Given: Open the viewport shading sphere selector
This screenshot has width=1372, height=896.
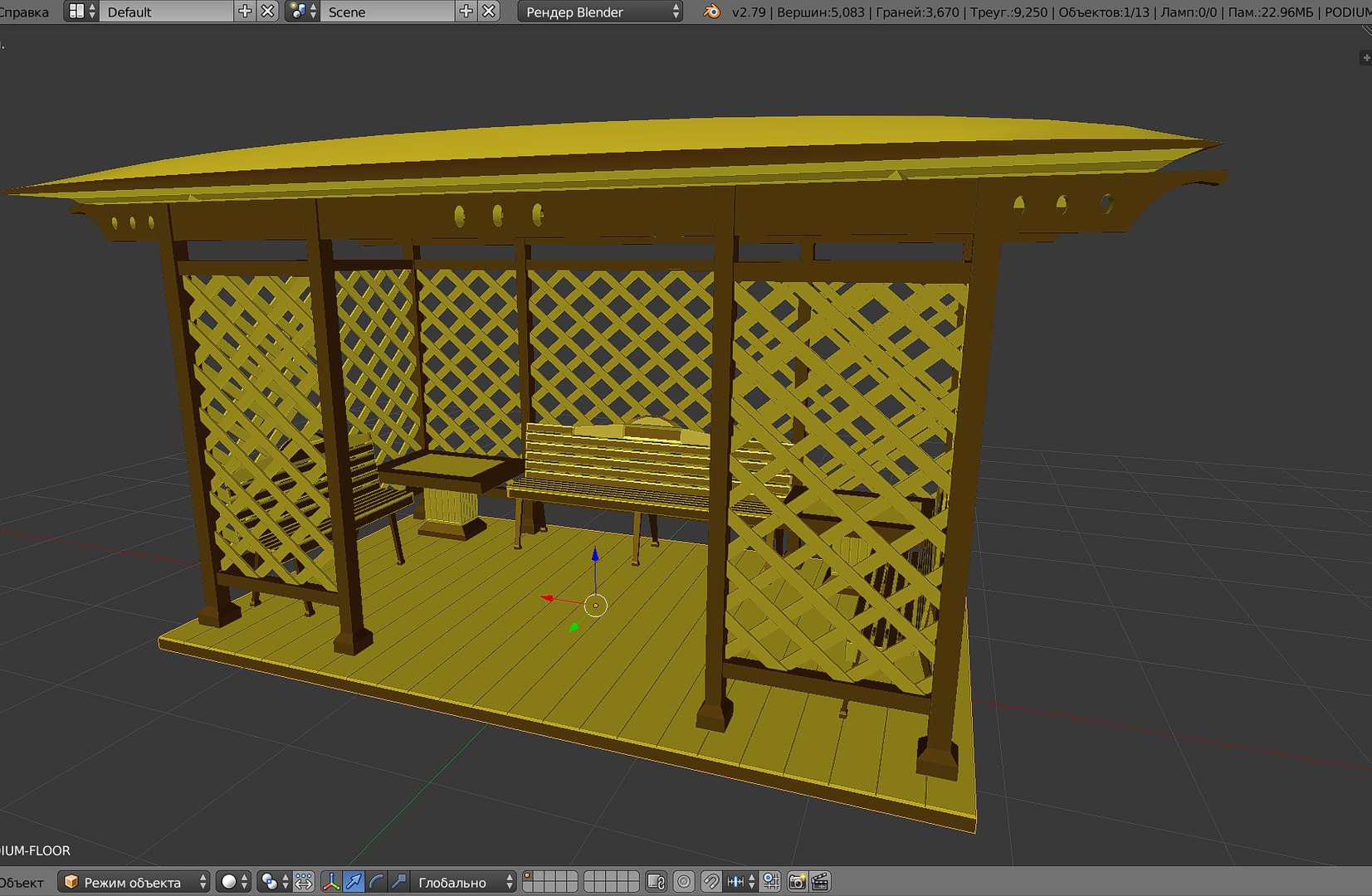Looking at the screenshot, I should 234,882.
